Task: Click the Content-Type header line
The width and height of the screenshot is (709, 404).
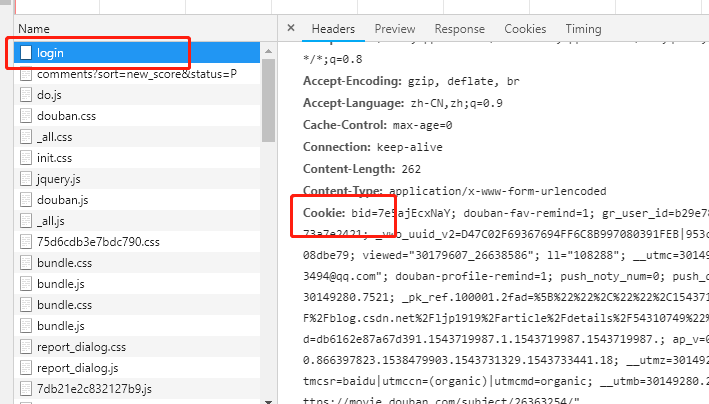Action: pos(454,191)
